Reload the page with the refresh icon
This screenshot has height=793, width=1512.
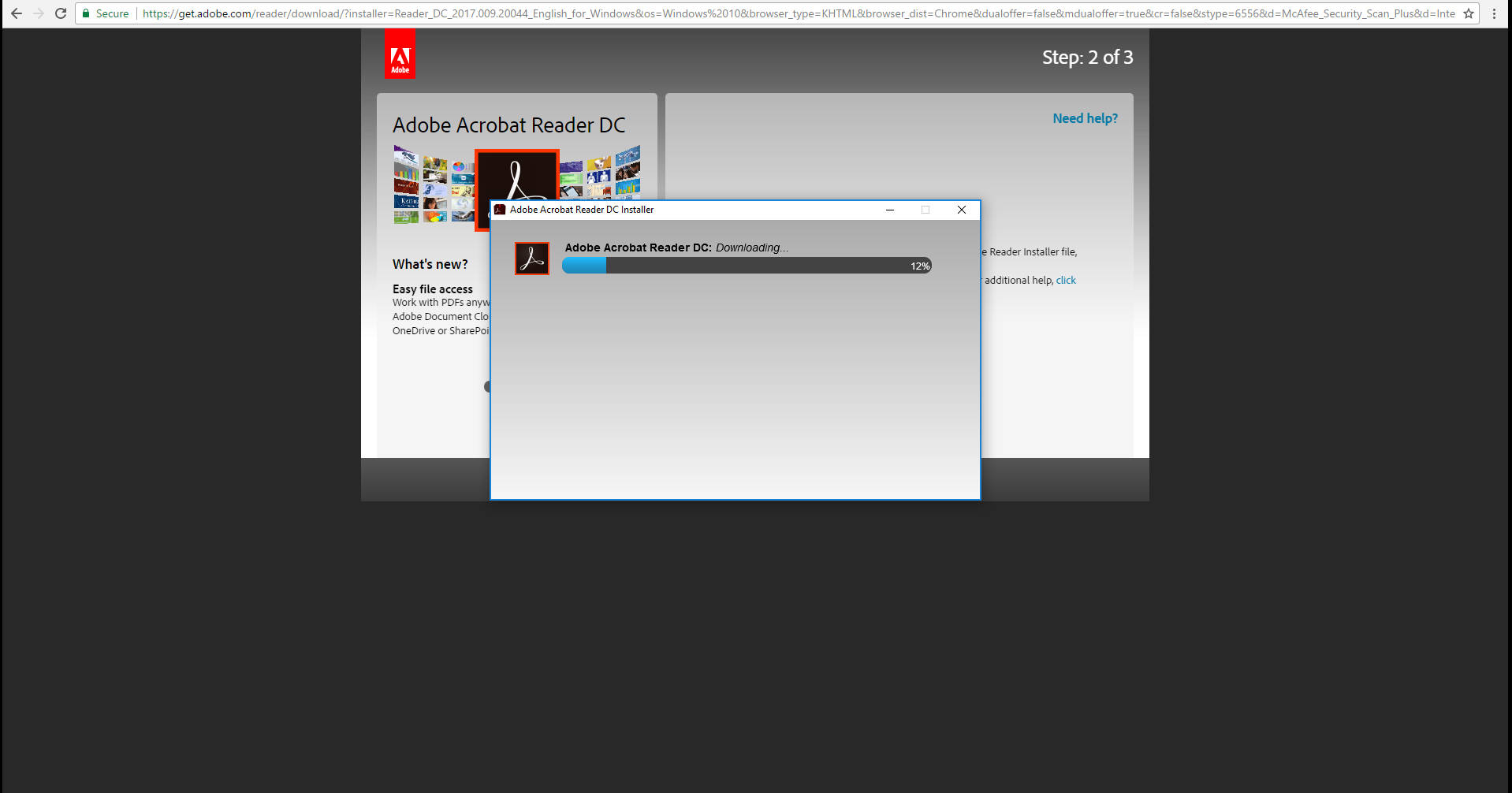61,13
